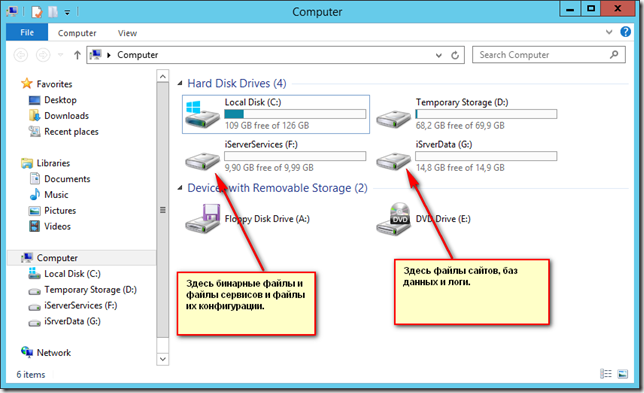Select Temporary Storage (D:) in navigation pane
644x393 pixels.
pos(90,290)
